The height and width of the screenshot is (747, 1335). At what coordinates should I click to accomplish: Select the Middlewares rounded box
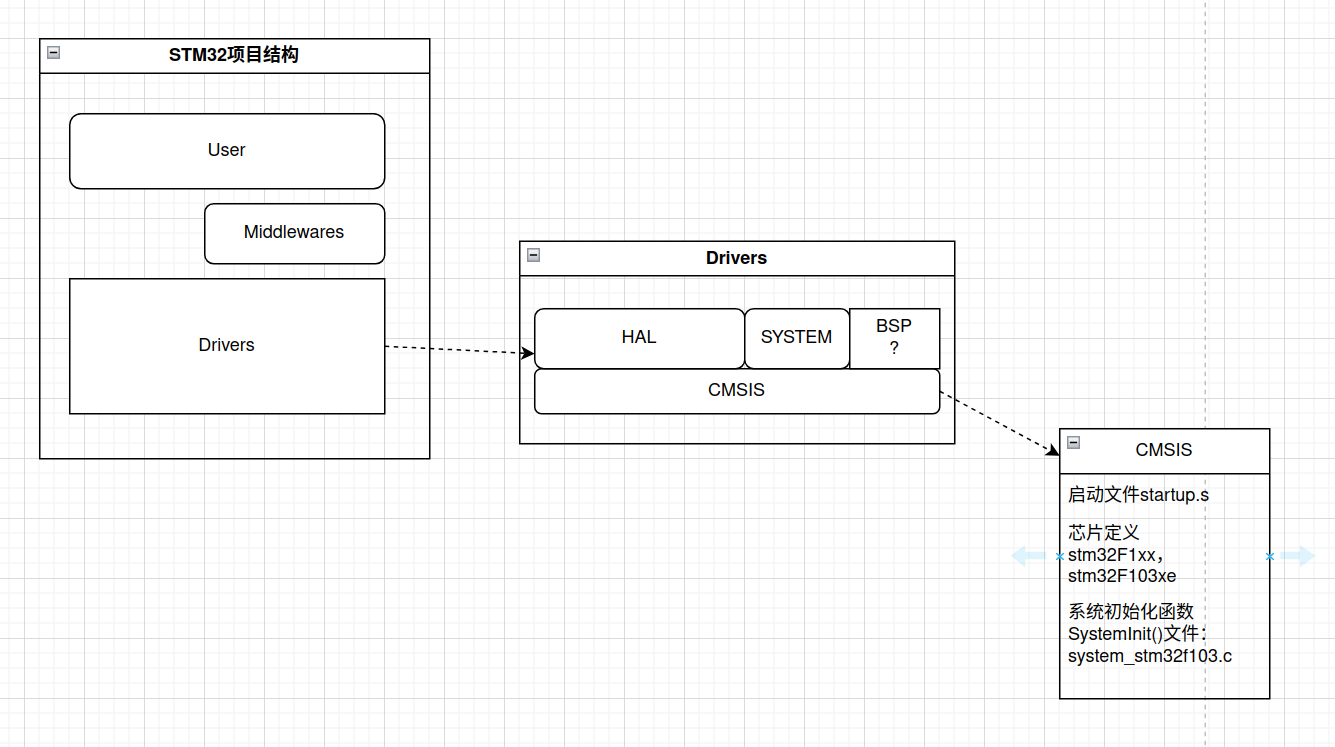coord(295,234)
